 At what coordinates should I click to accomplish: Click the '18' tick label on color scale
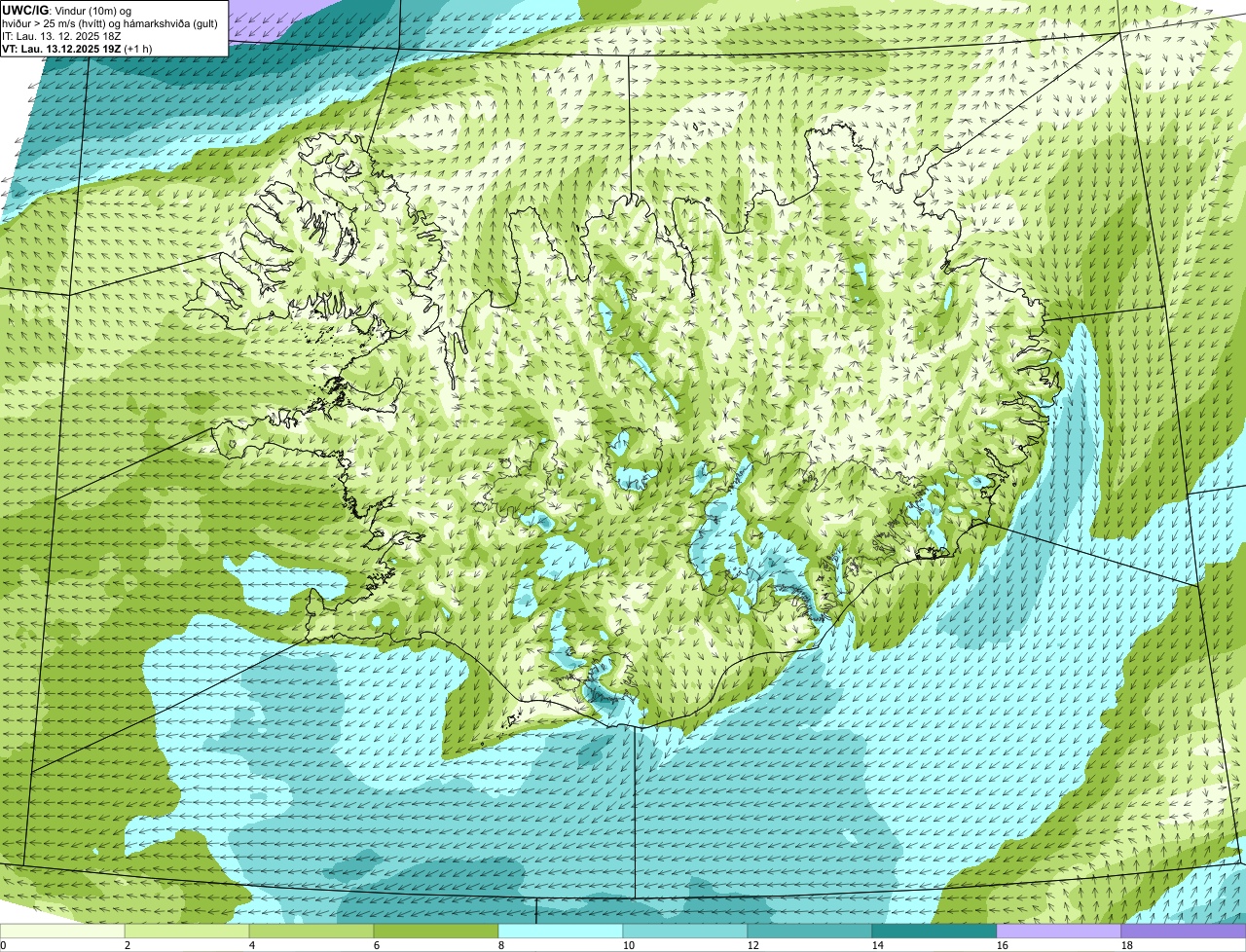(x=1127, y=945)
